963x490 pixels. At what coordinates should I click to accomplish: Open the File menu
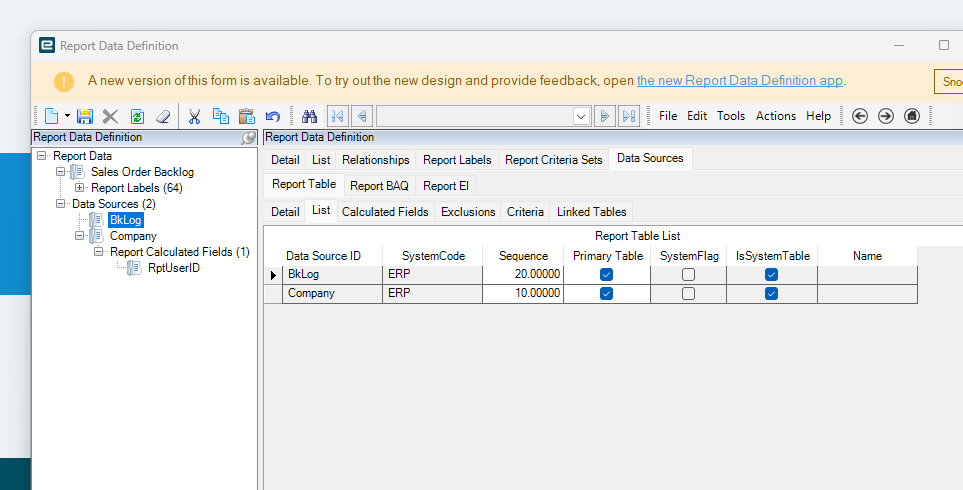point(668,116)
